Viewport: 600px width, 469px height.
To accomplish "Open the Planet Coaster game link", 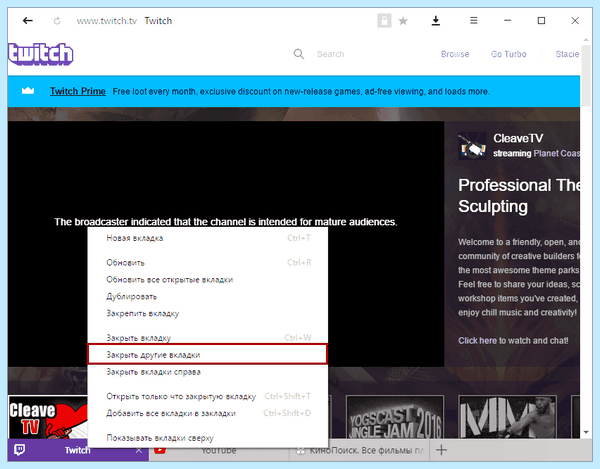I will pyautogui.click(x=557, y=153).
